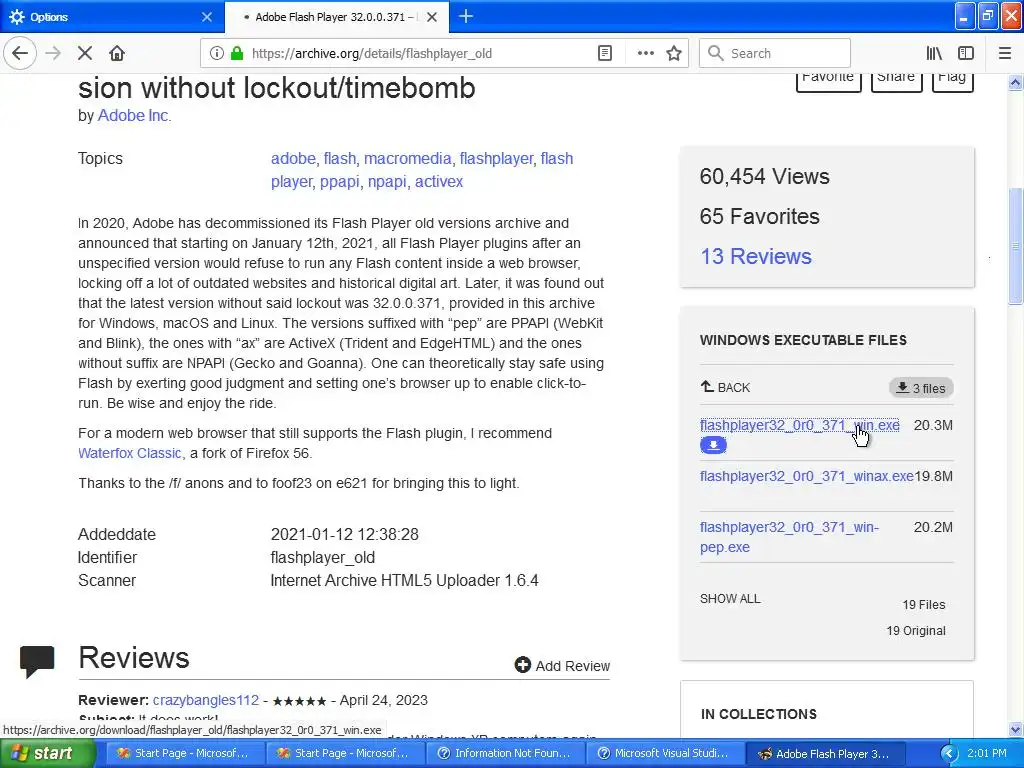Stop loading the current page
The width and height of the screenshot is (1024, 768).
(85, 54)
